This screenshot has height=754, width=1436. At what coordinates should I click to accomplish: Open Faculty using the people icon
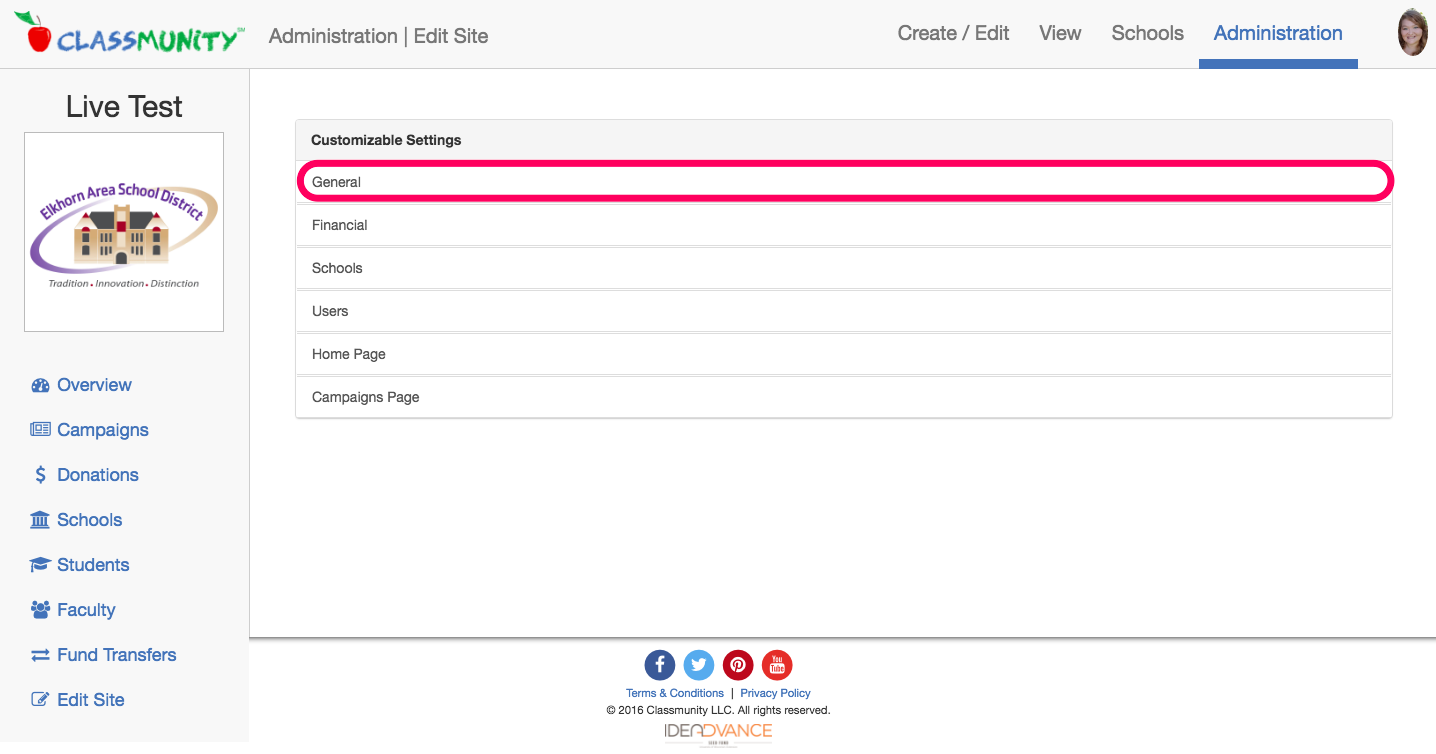(x=38, y=609)
